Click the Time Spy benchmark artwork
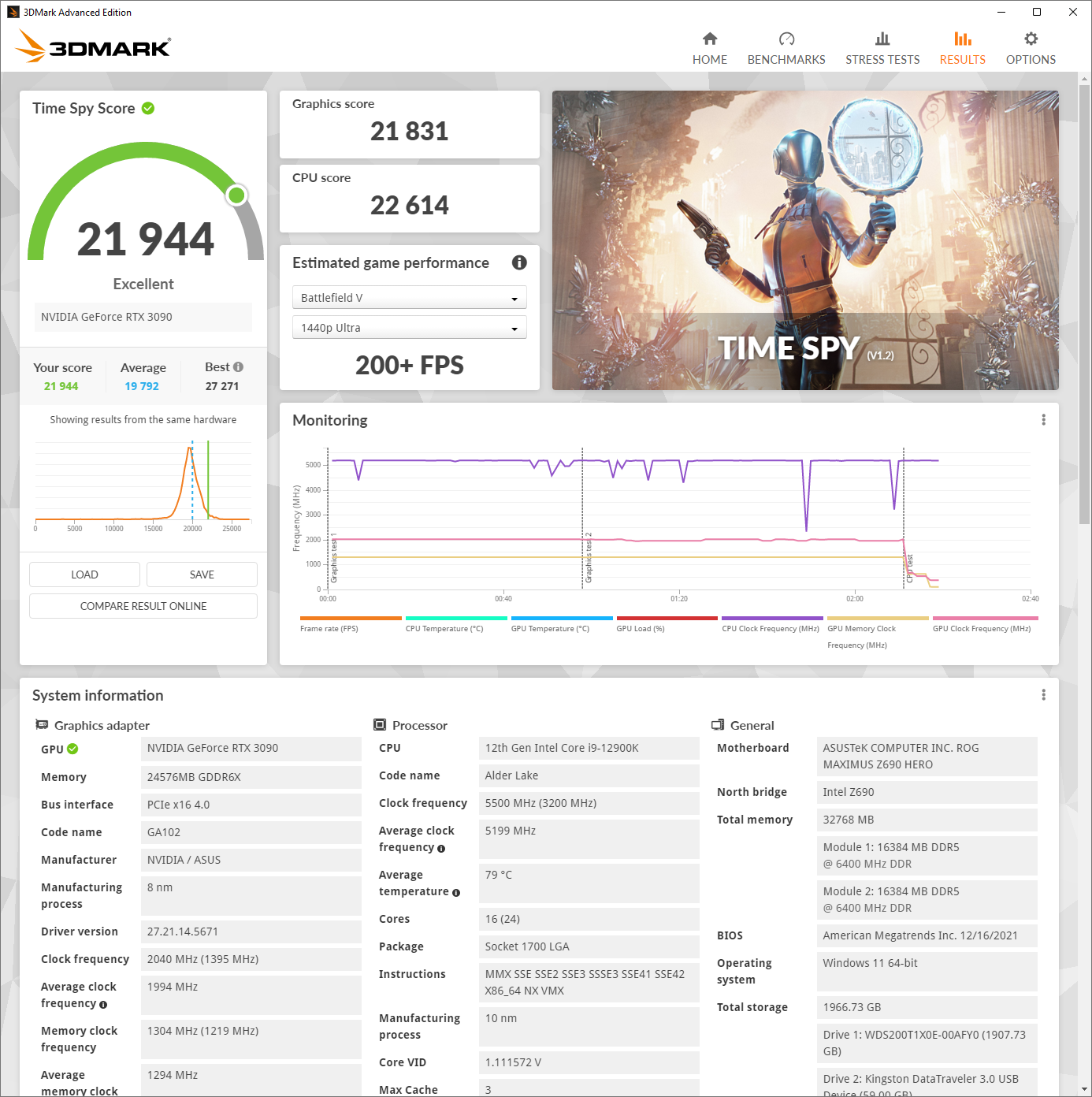This screenshot has width=1092, height=1097. [x=804, y=240]
